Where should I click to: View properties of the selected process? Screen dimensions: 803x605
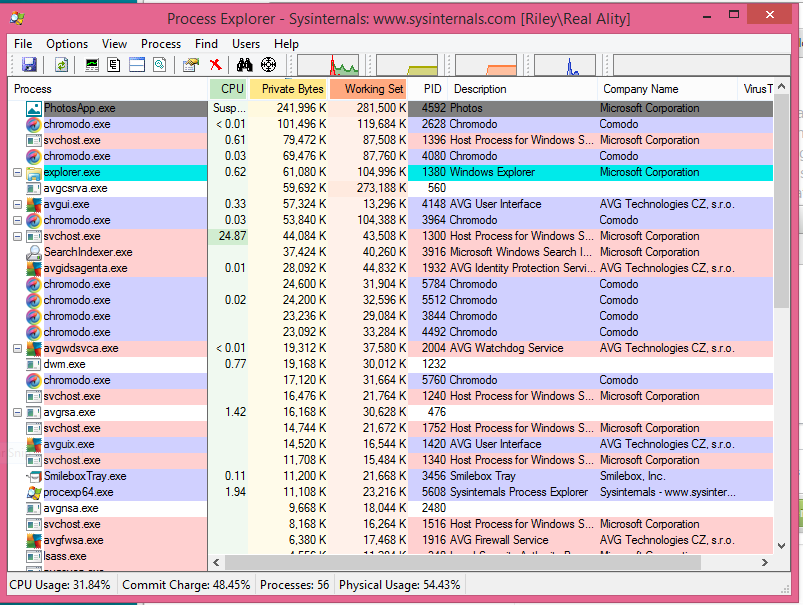[x=190, y=64]
